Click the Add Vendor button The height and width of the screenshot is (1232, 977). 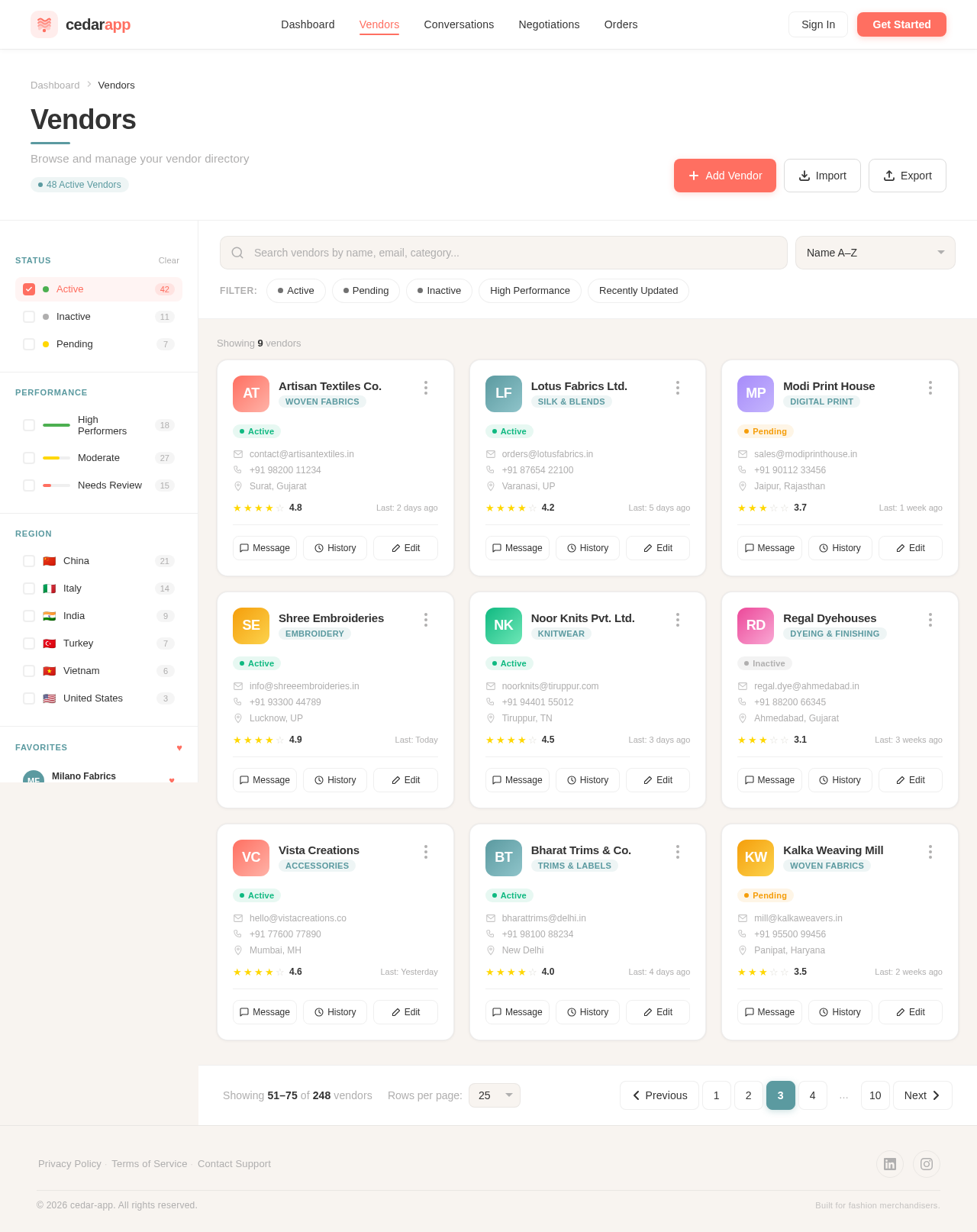click(x=725, y=176)
